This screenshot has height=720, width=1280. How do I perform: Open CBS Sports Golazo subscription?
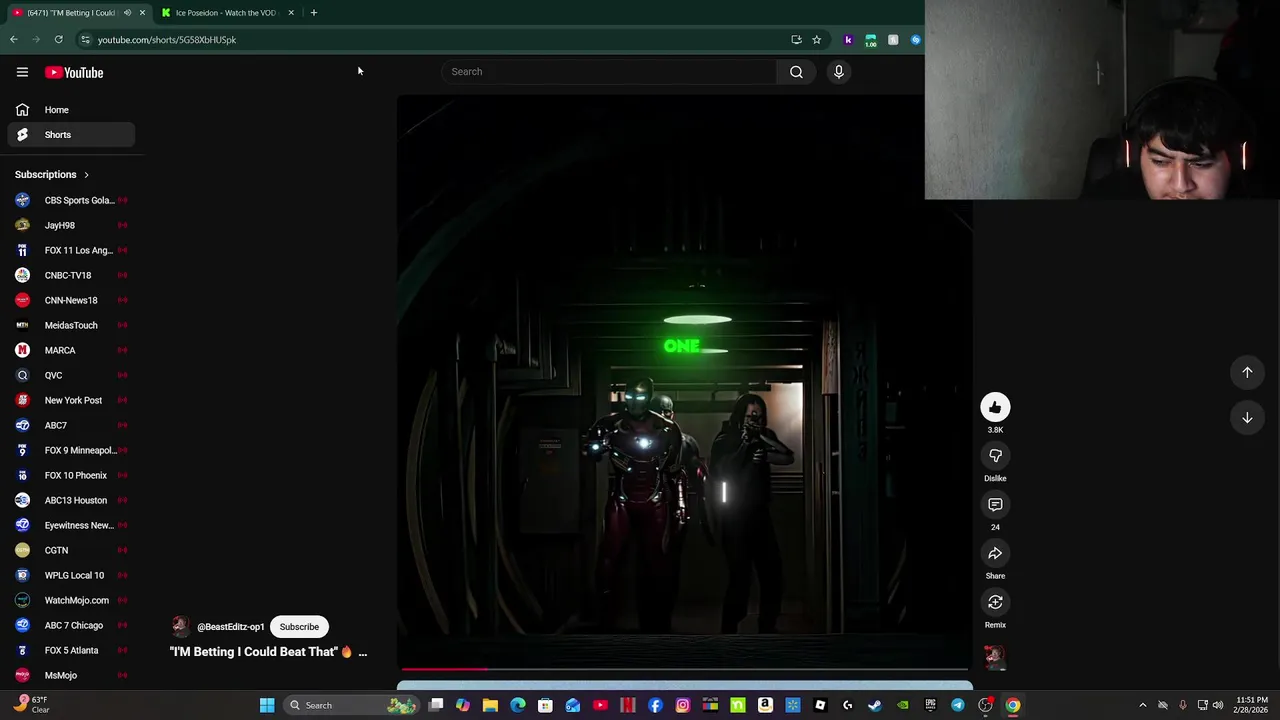tap(70, 200)
